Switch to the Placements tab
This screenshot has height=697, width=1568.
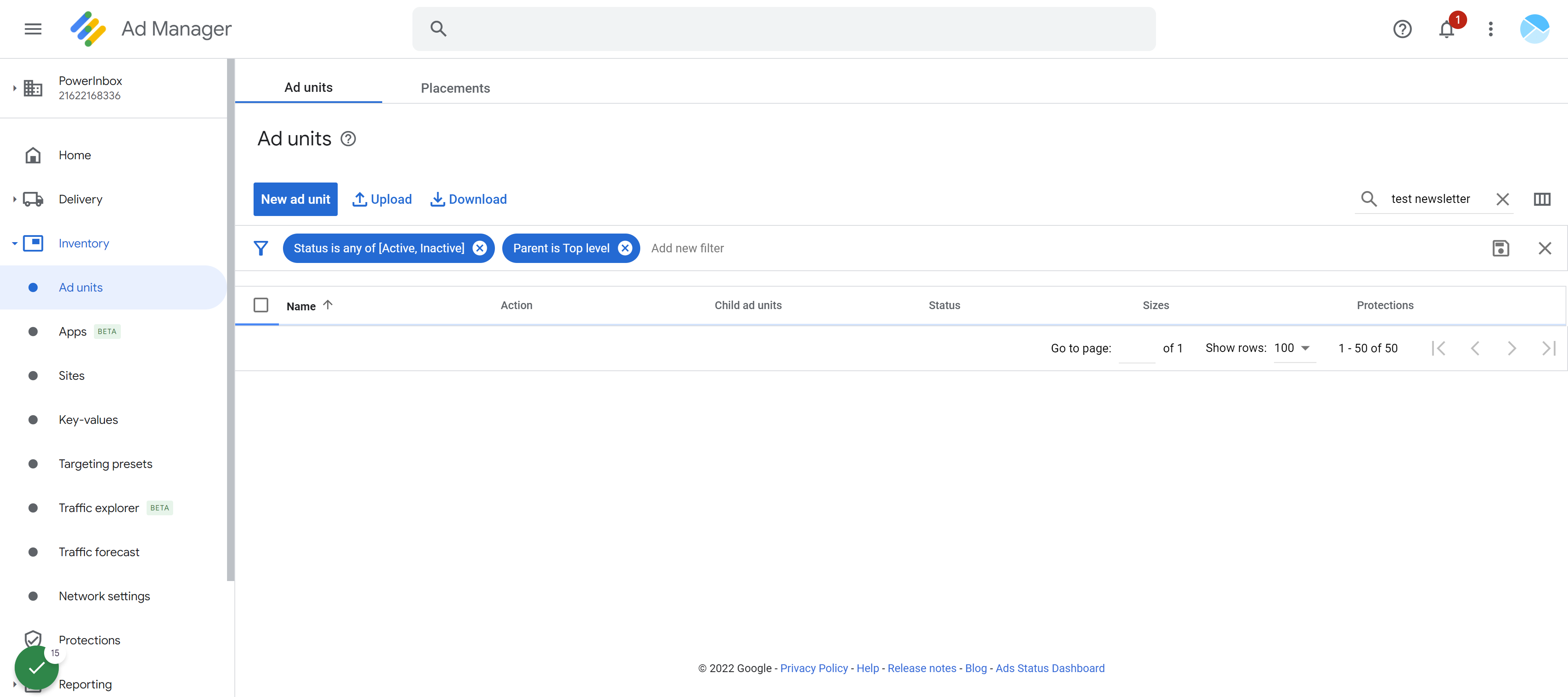pos(455,88)
